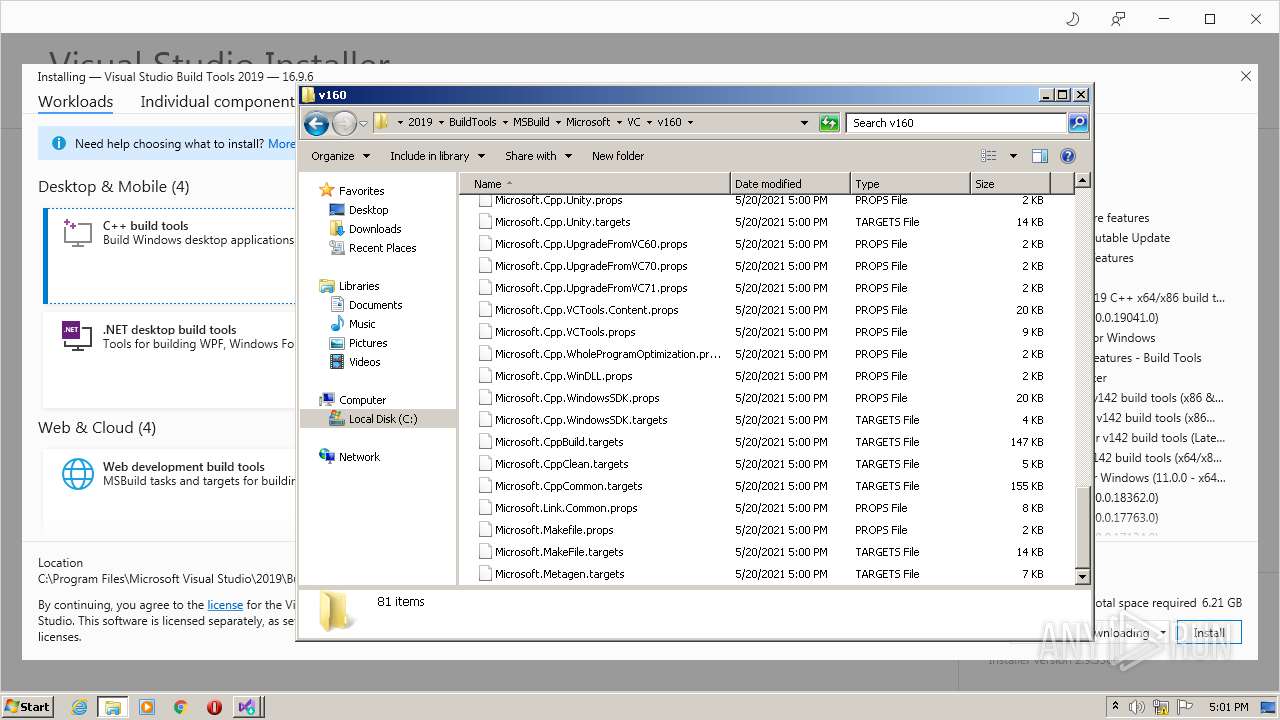Click the file list vertical scrollbar thumb
Screen dimensions: 1280x720
click(1082, 526)
